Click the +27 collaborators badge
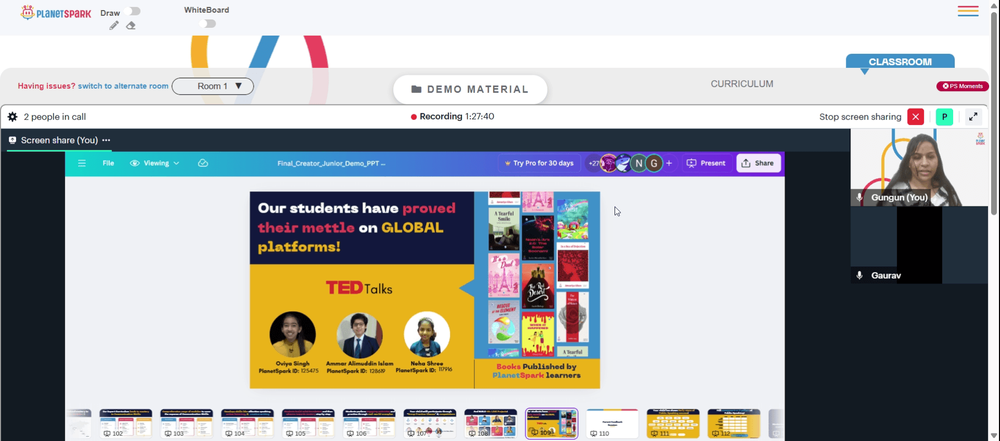 (x=593, y=163)
